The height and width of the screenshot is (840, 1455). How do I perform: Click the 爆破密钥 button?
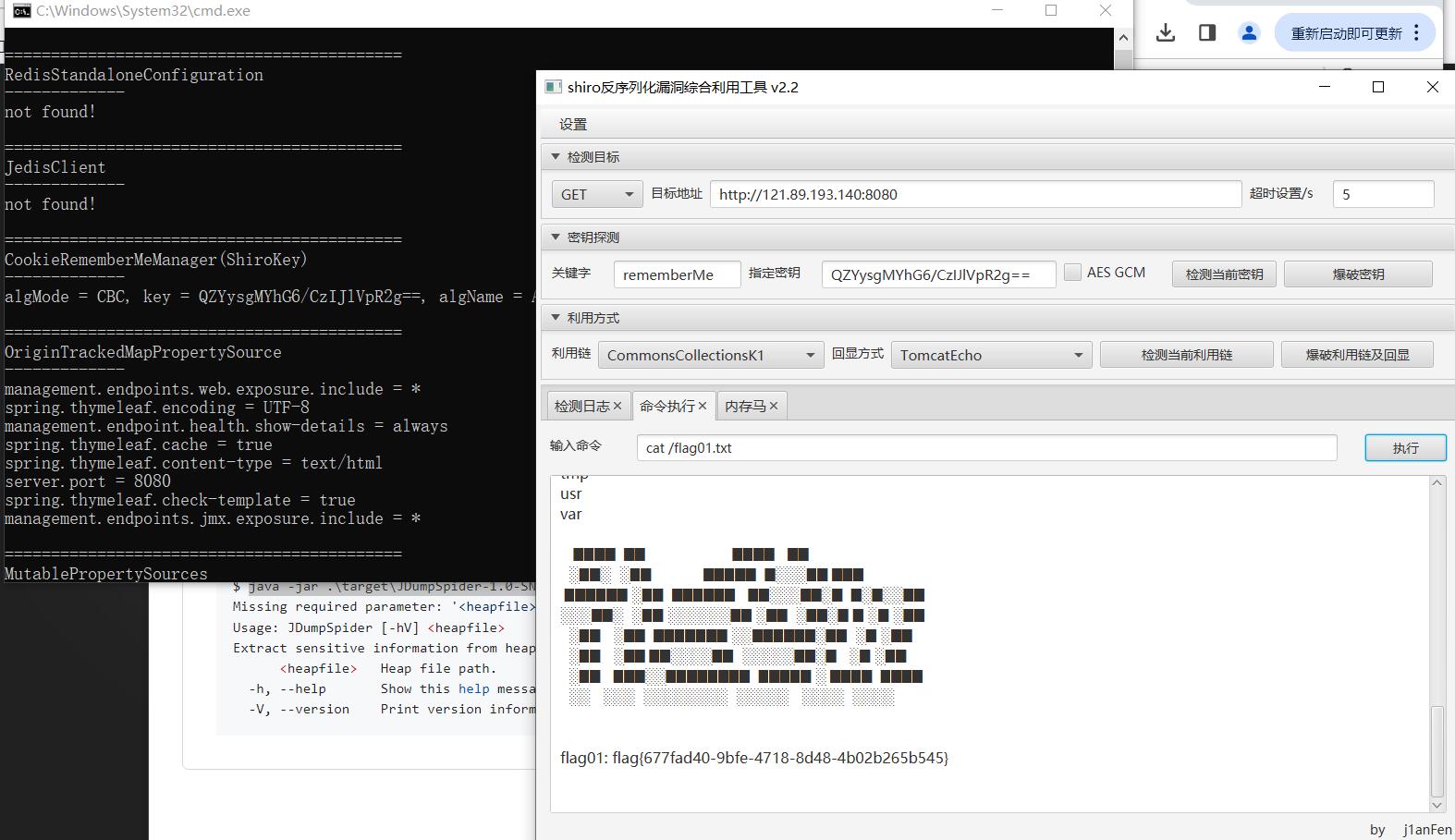1358,274
